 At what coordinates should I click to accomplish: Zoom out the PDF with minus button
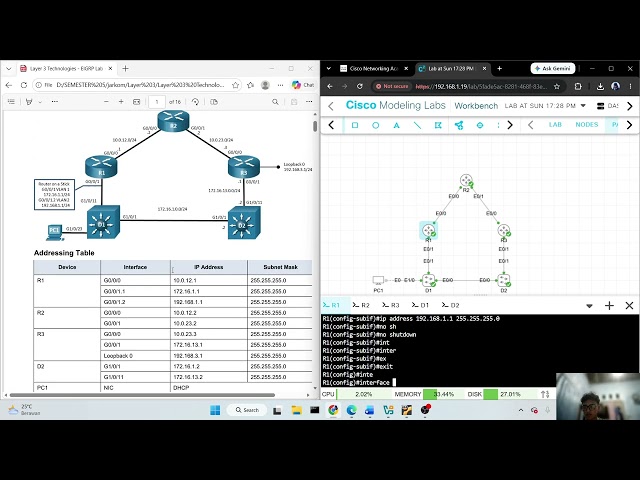point(107,102)
